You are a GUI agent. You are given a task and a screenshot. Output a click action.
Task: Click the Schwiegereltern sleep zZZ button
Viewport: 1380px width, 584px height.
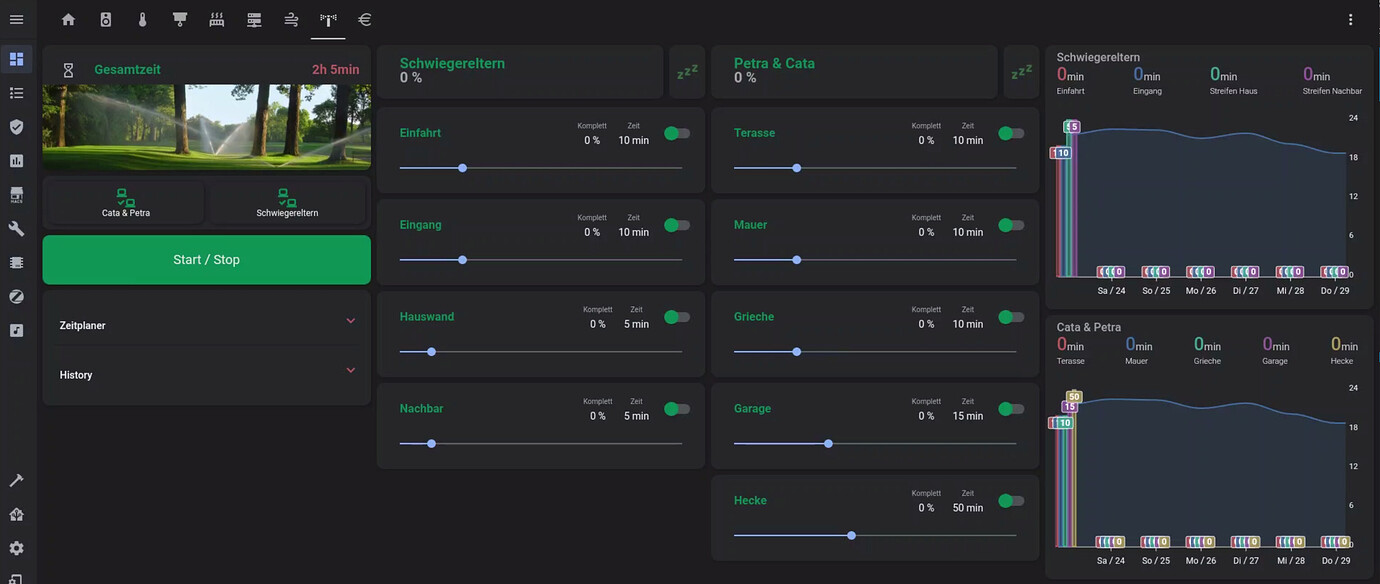click(x=686, y=70)
